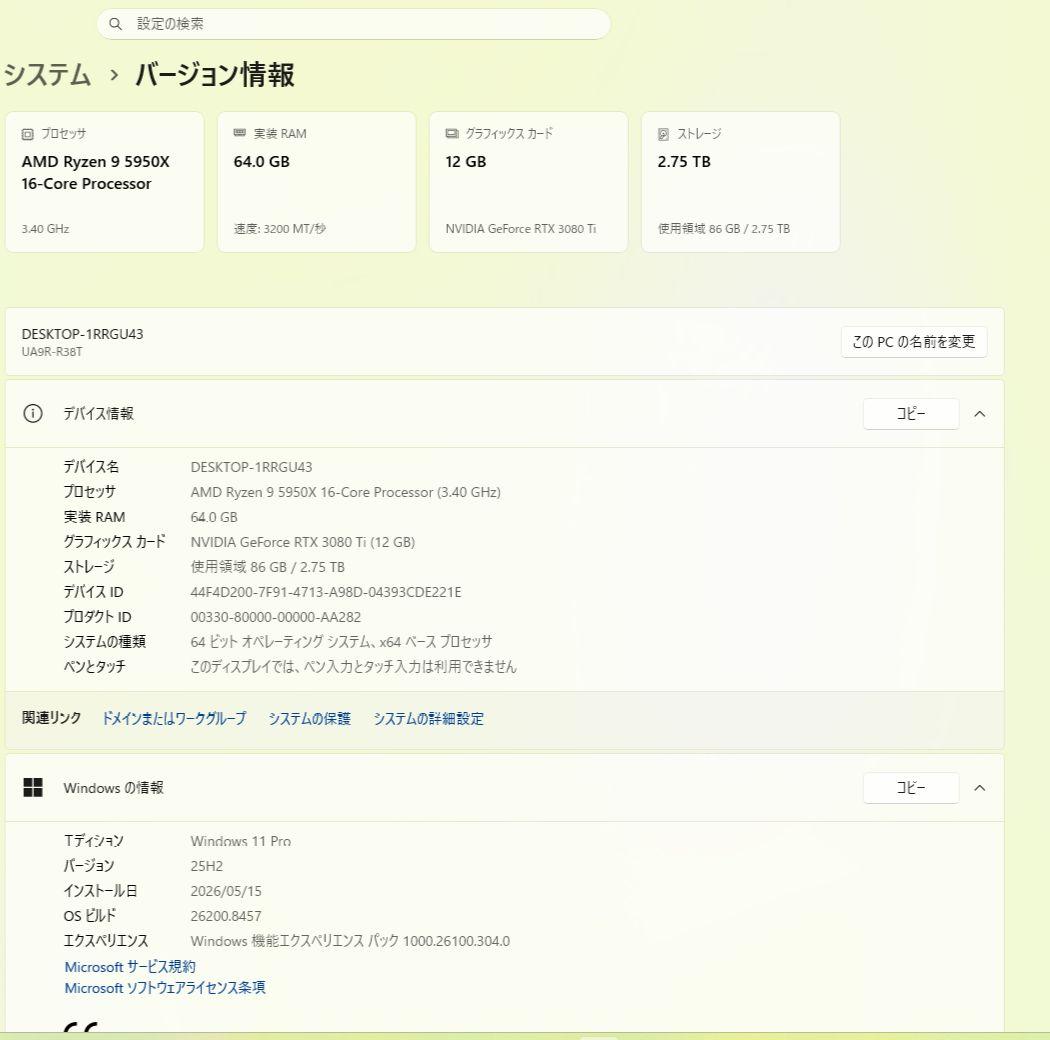Click the Windows logo icon
Image resolution: width=1050 pixels, height=1040 pixels.
pyautogui.click(x=33, y=788)
